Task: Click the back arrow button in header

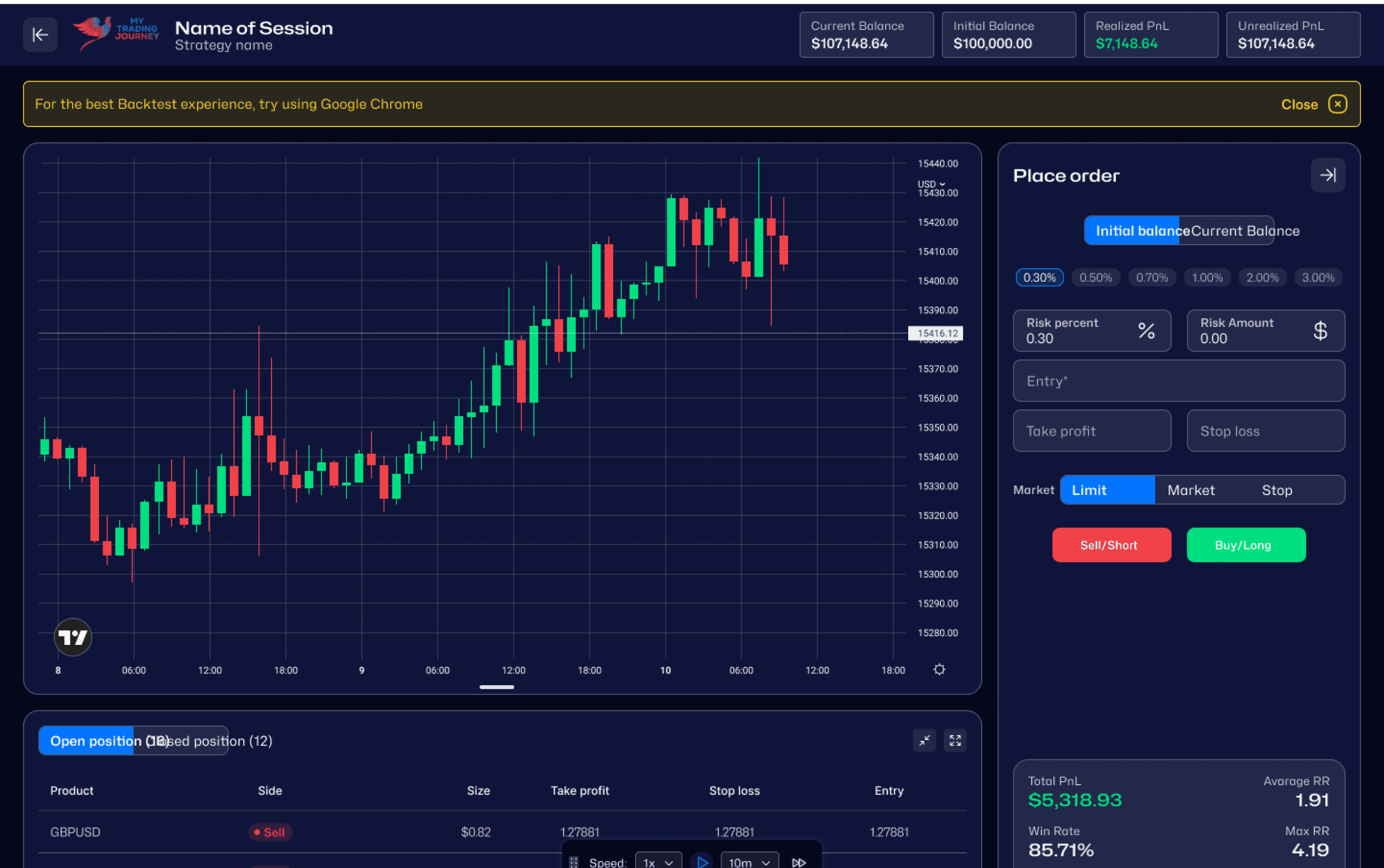Action: 40,35
